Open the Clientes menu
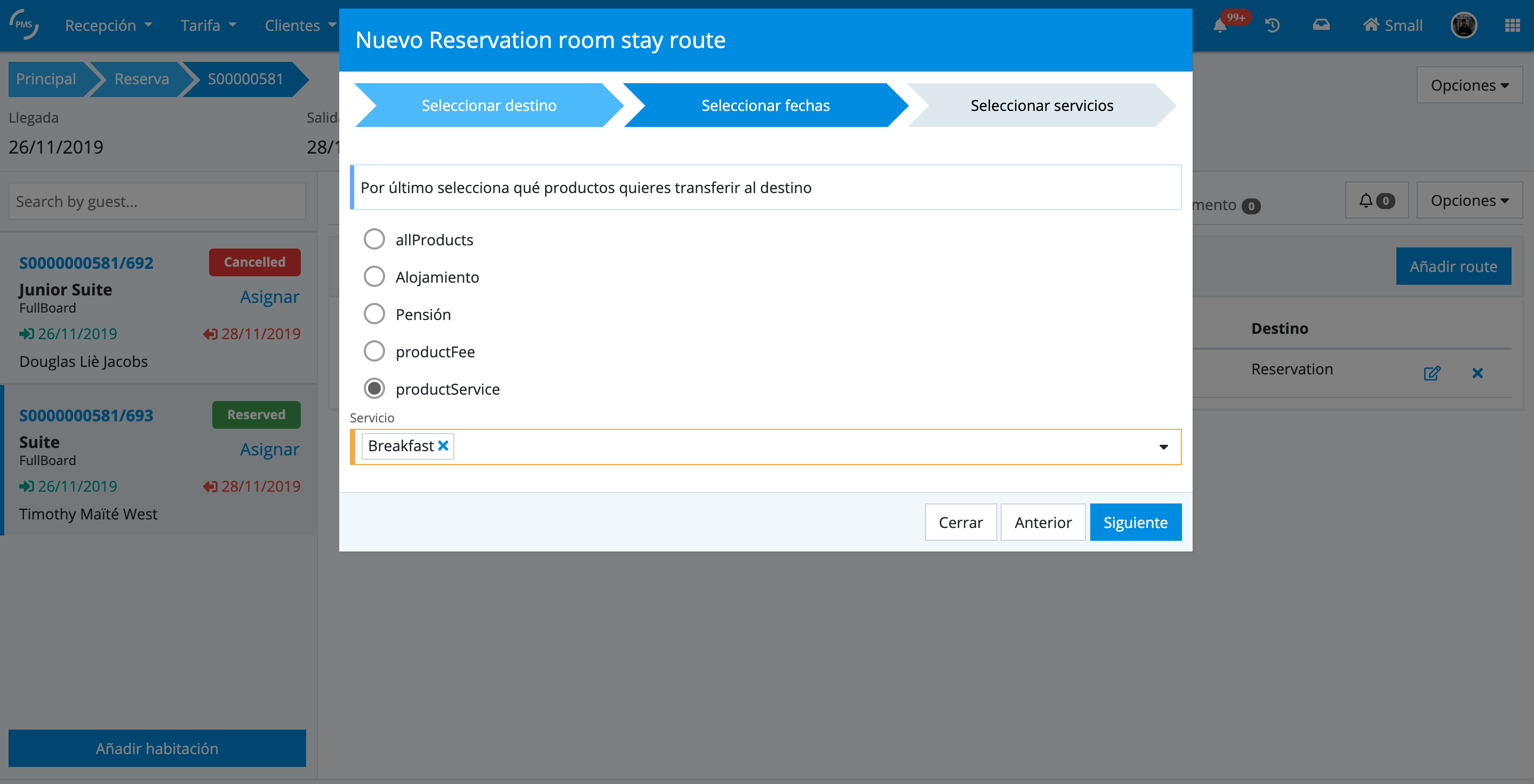Viewport: 1534px width, 784px height. click(301, 26)
